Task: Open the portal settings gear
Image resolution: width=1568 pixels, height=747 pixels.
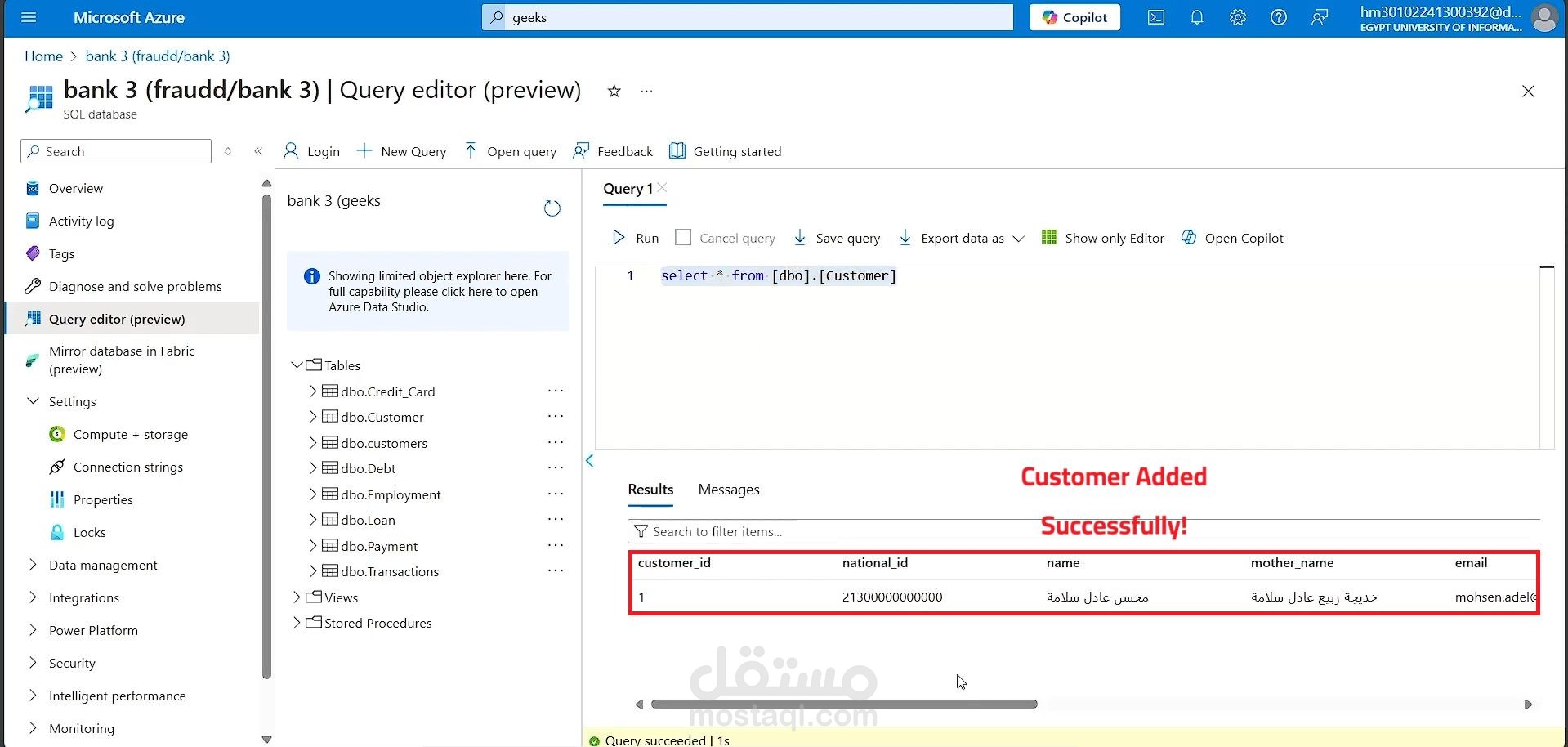Action: [x=1238, y=17]
